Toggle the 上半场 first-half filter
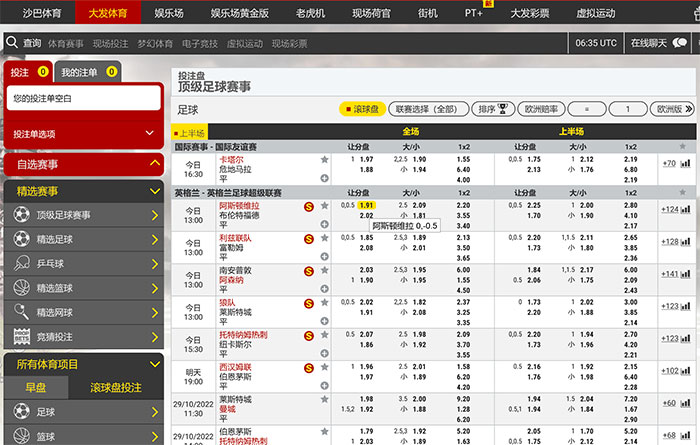The image size is (700, 445). (189, 132)
